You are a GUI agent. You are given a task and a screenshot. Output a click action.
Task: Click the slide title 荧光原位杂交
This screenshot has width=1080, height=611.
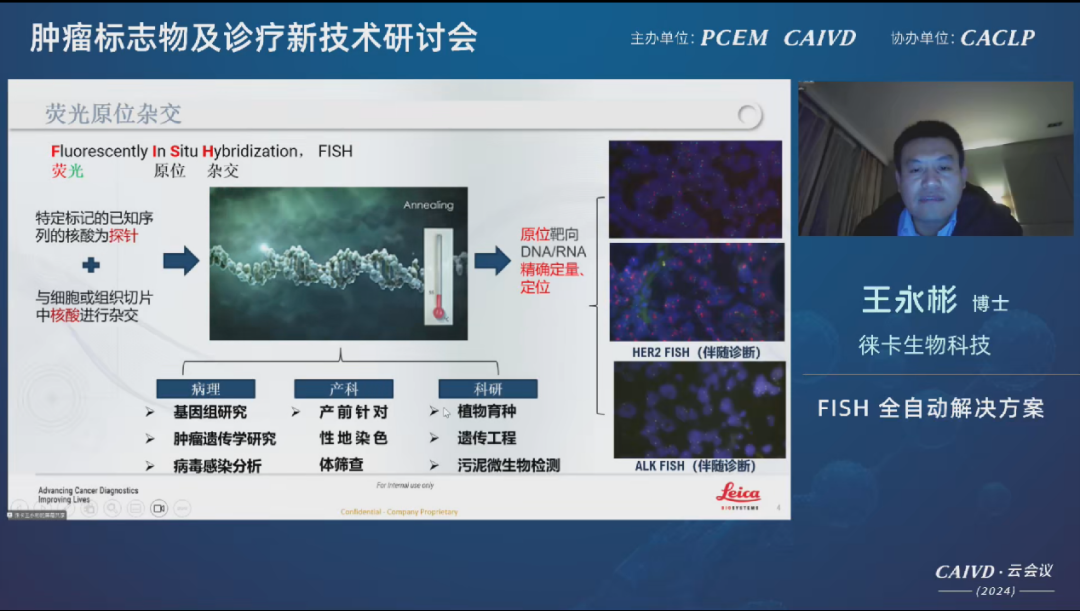[113, 114]
